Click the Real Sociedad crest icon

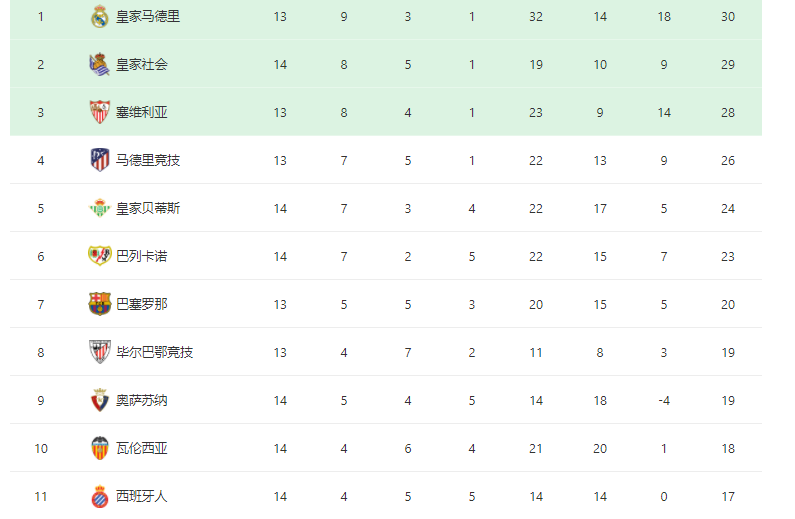100,64
